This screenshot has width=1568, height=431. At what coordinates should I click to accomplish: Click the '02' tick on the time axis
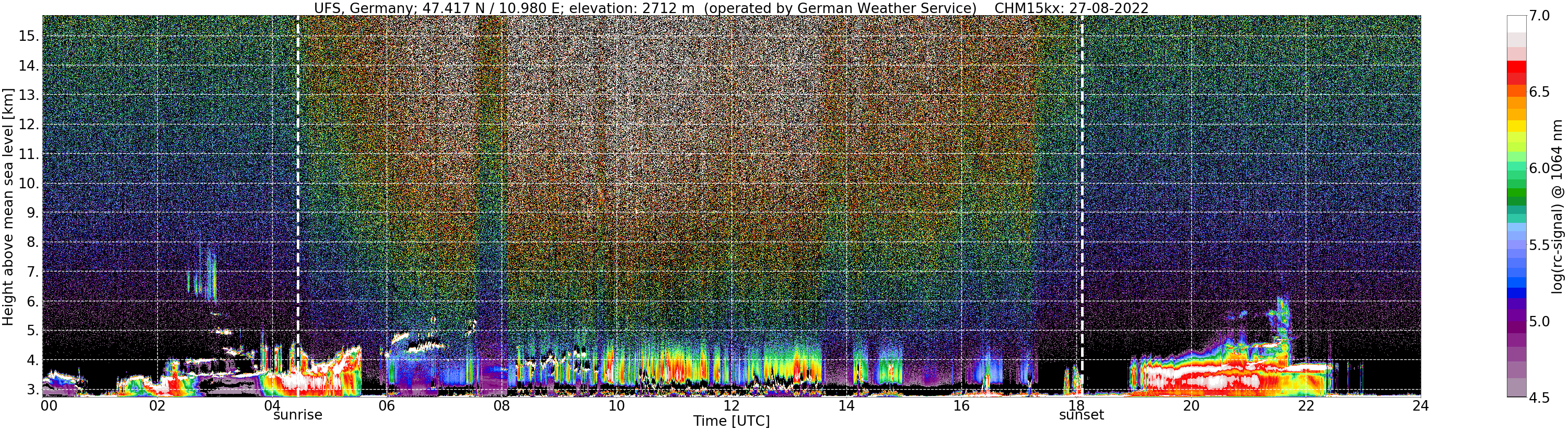(157, 405)
